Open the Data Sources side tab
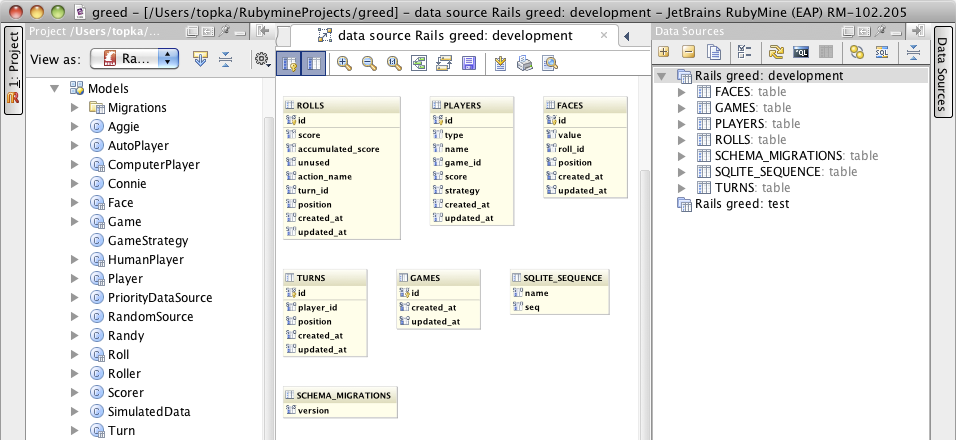 942,70
